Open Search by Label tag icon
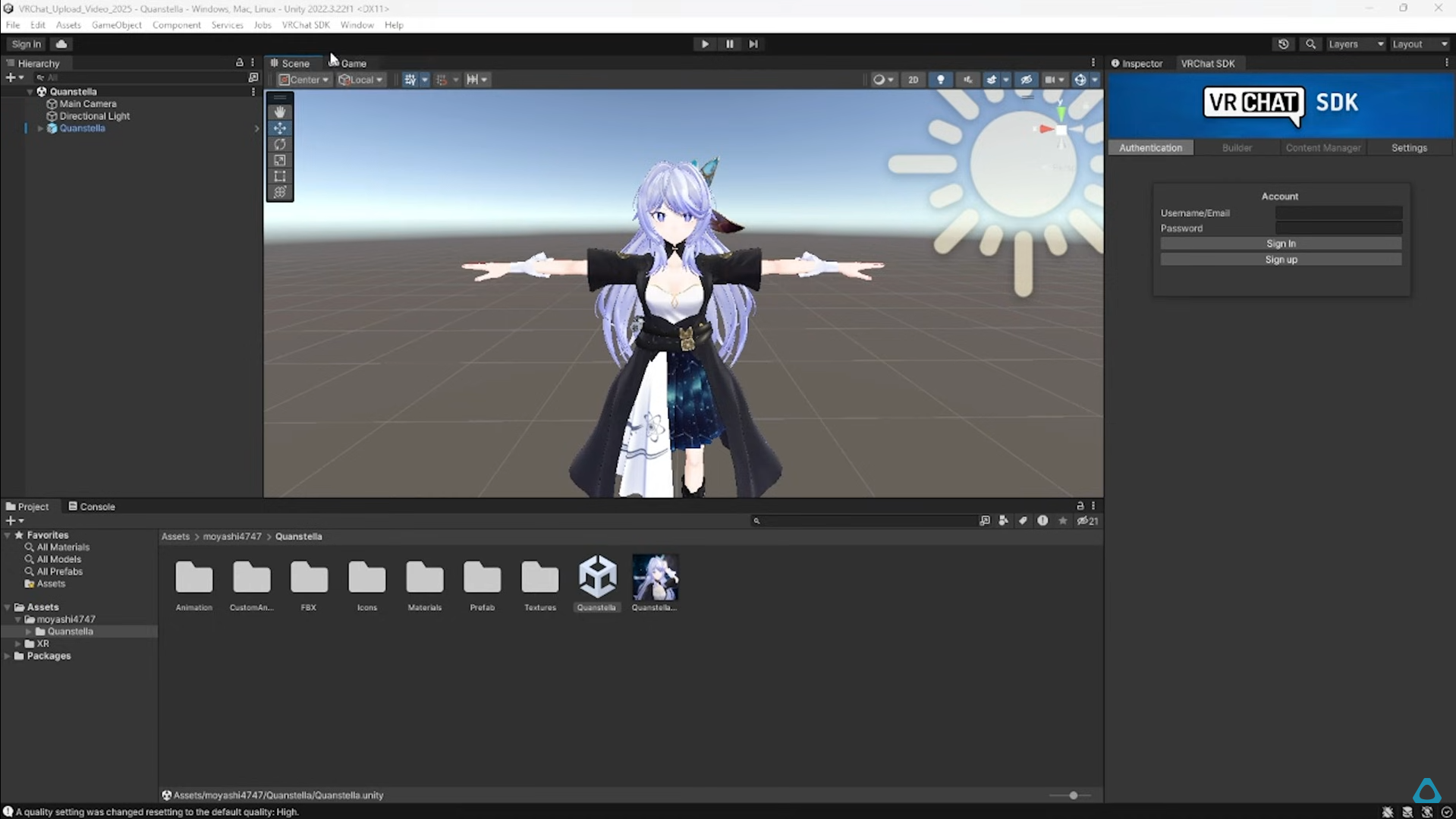The height and width of the screenshot is (819, 1456). (1023, 521)
